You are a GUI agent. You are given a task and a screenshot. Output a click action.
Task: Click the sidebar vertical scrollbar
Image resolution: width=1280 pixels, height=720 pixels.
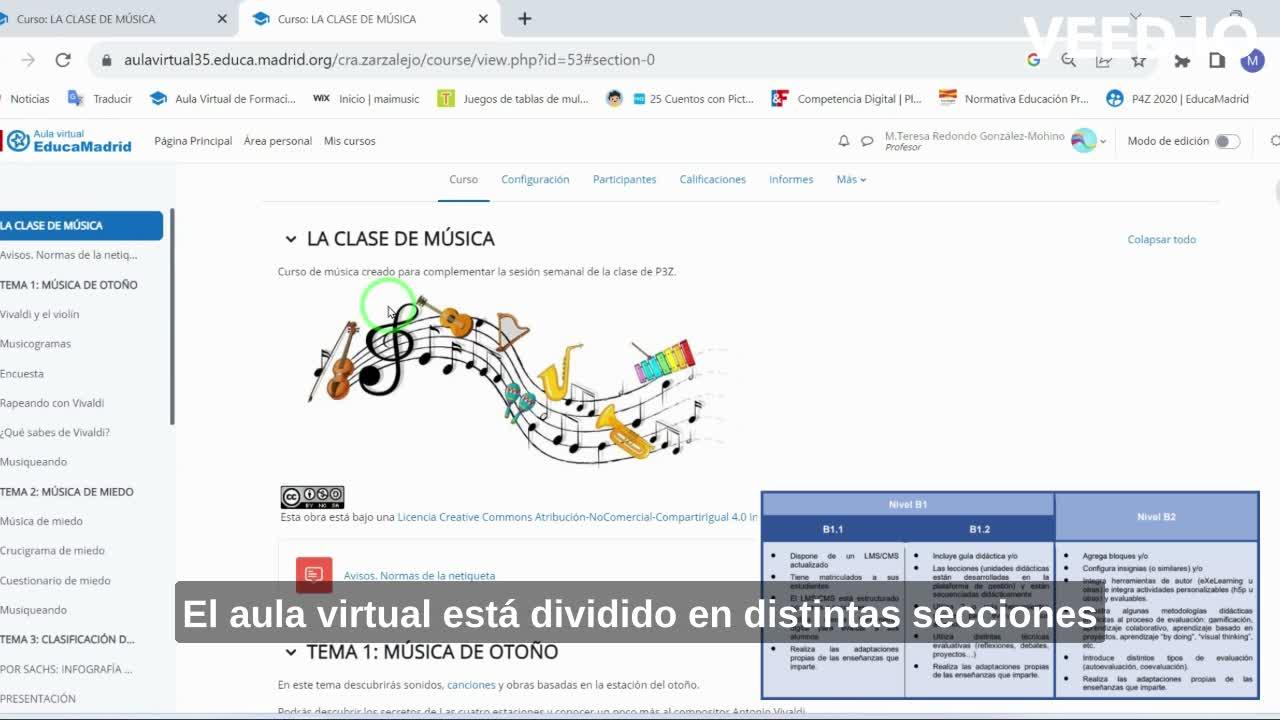172,316
